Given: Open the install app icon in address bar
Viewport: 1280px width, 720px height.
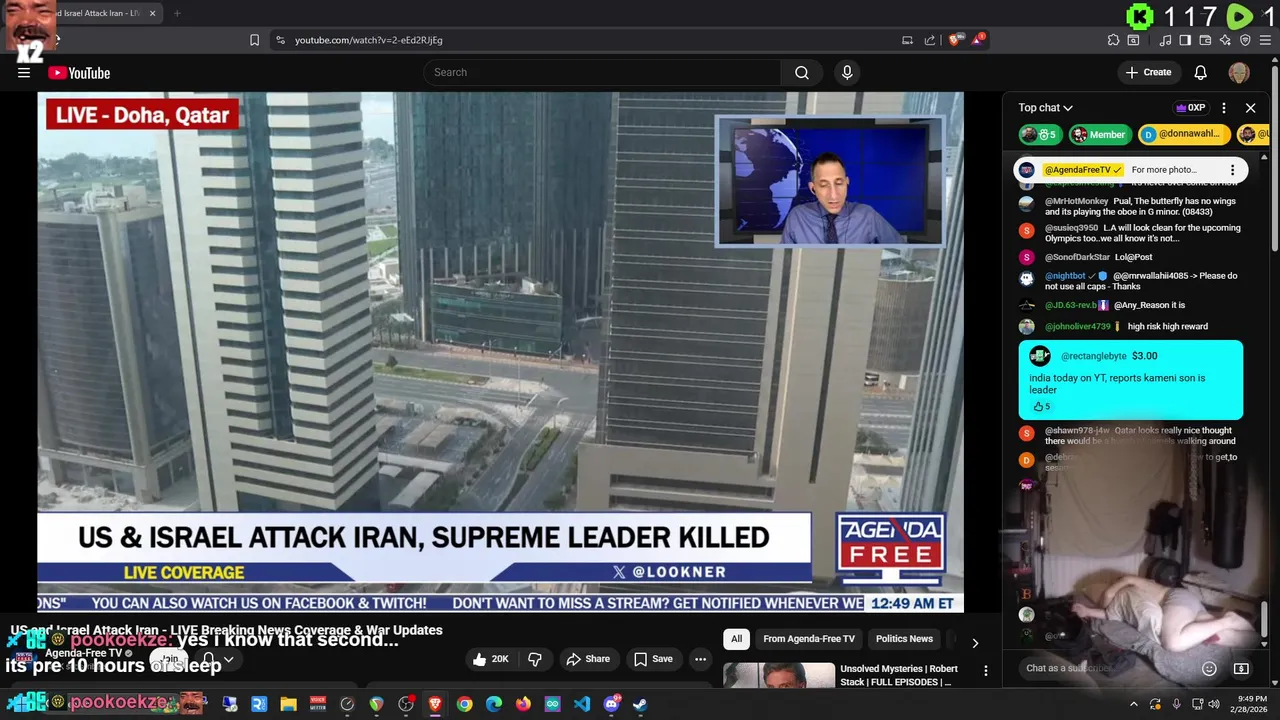Looking at the screenshot, I should click(907, 40).
